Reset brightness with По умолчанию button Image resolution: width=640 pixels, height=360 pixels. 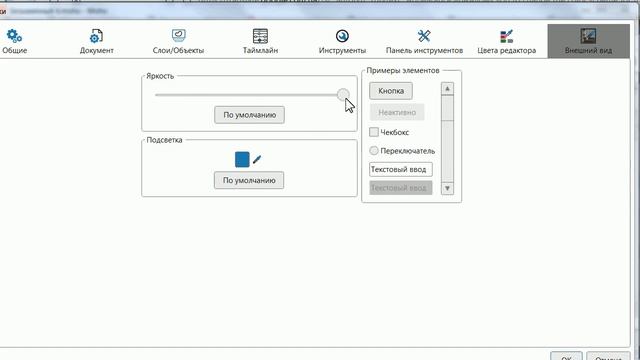coord(249,115)
